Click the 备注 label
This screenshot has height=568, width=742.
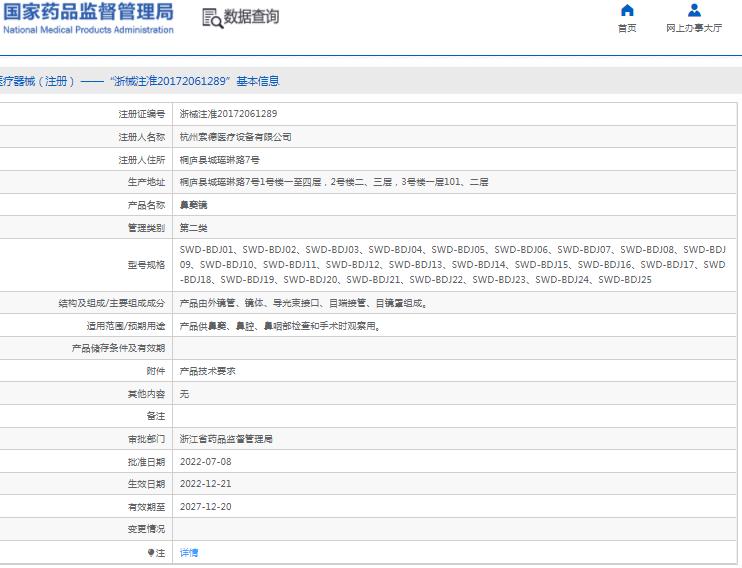[x=156, y=416]
